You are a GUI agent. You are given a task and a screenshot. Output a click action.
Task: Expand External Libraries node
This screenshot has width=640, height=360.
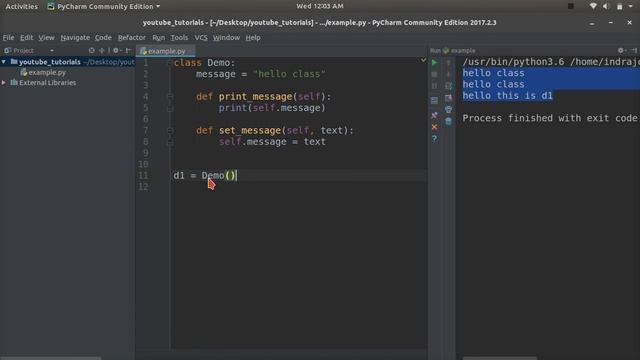point(4,82)
